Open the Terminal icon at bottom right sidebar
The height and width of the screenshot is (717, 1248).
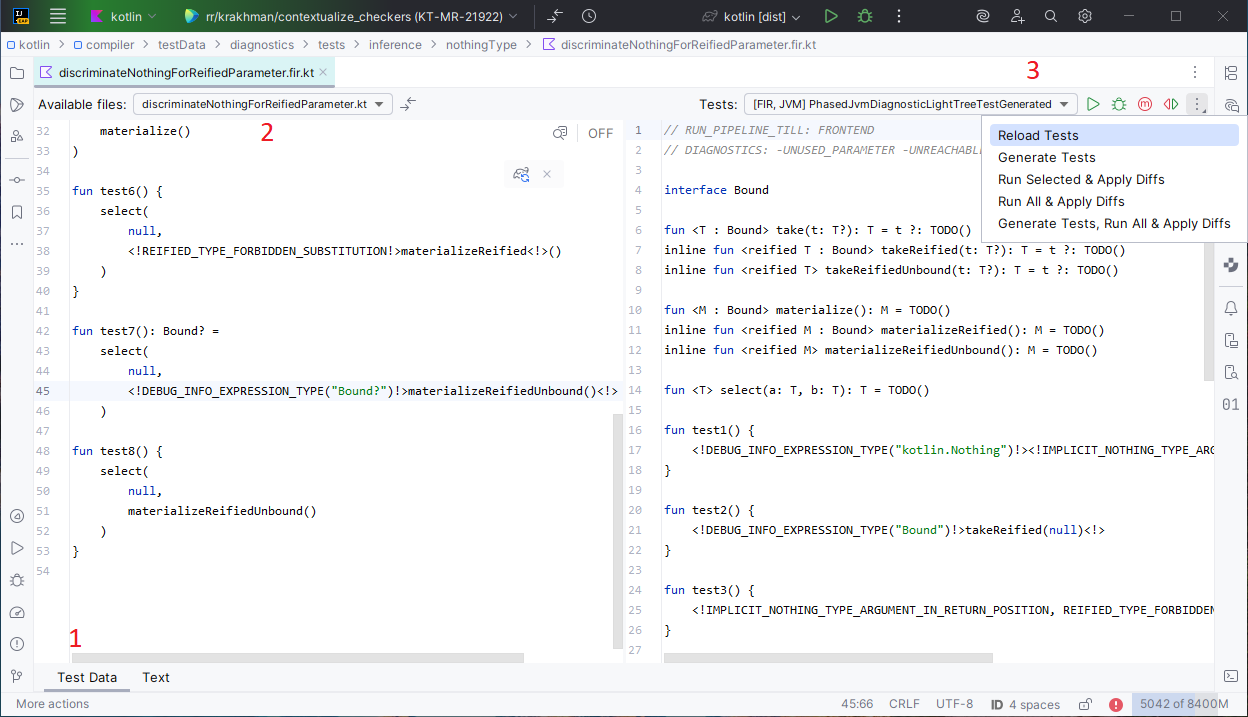[1231, 676]
